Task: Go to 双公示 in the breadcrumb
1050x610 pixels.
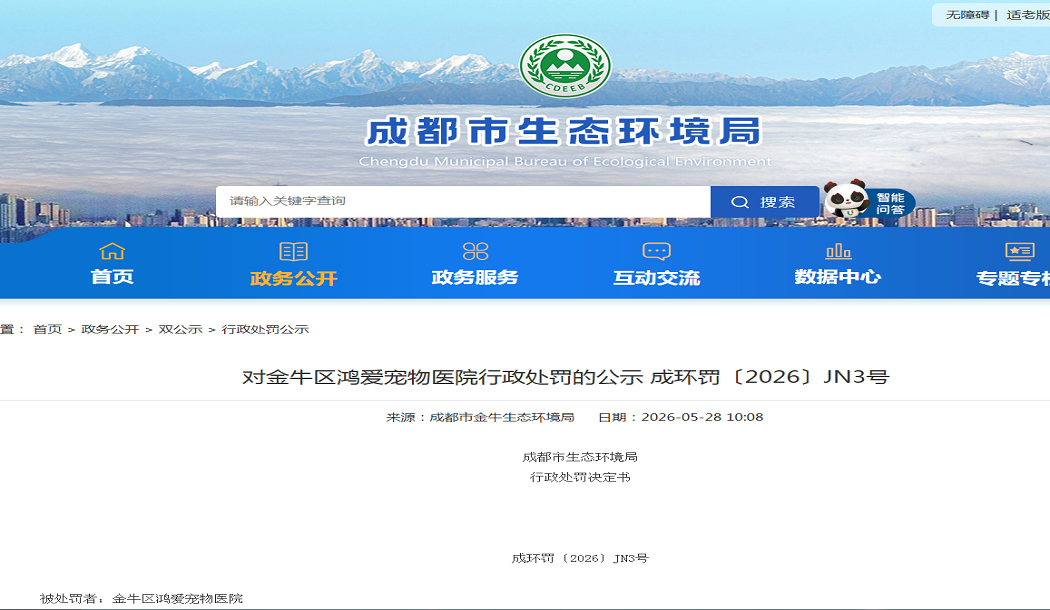Action: pos(180,329)
